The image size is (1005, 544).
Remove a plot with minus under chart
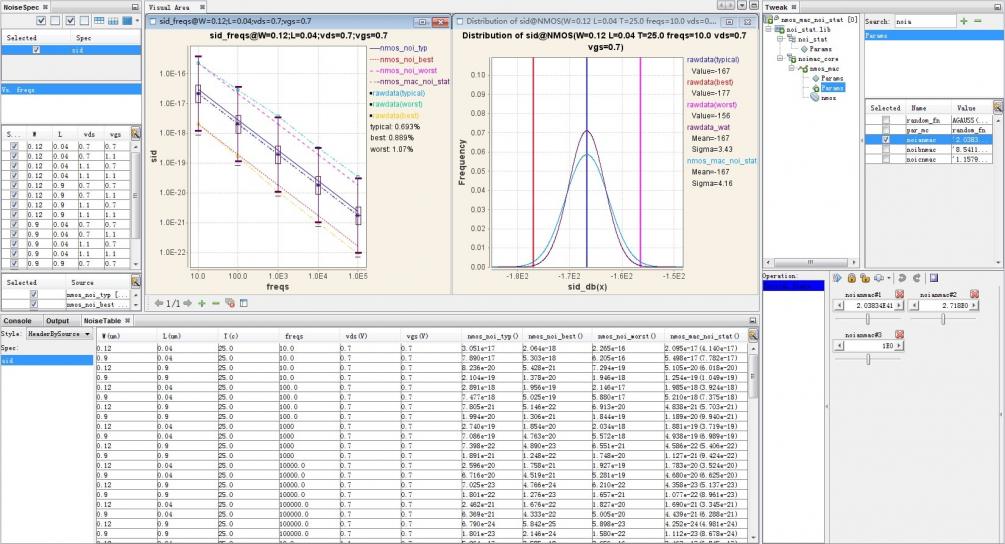pyautogui.click(x=215, y=303)
